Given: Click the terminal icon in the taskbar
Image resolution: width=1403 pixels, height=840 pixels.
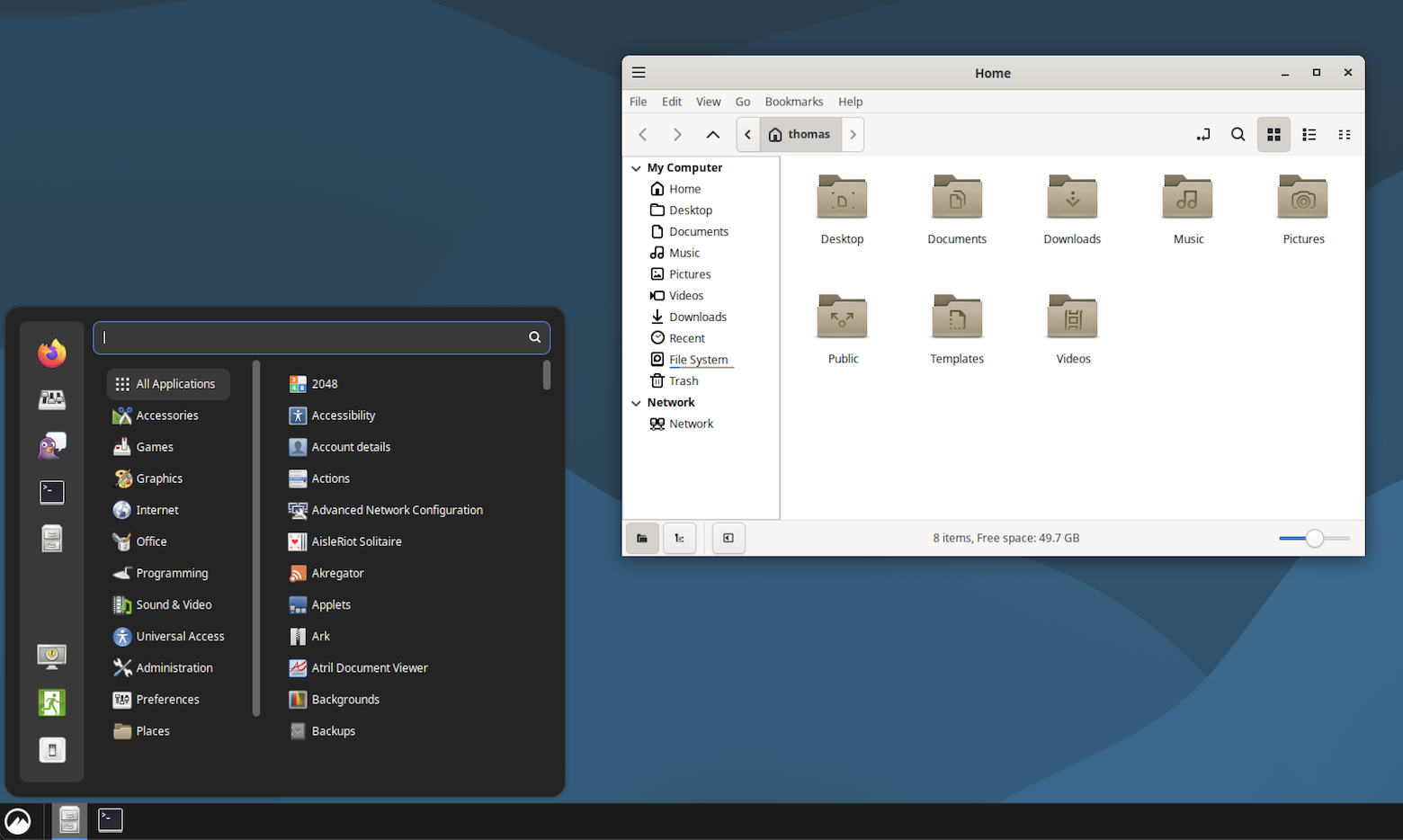Looking at the screenshot, I should pyautogui.click(x=111, y=820).
